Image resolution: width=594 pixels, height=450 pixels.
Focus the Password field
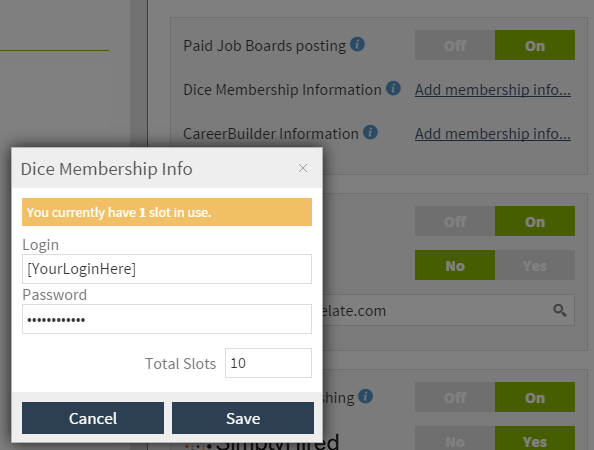(167, 319)
